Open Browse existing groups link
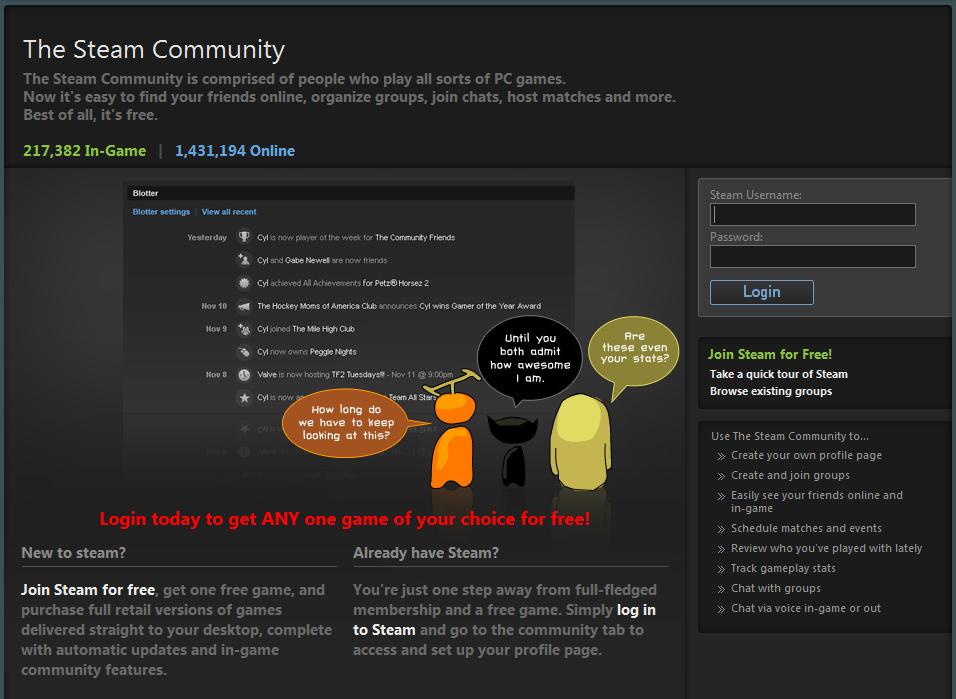Screen dimensions: 956x699 (x=771, y=391)
